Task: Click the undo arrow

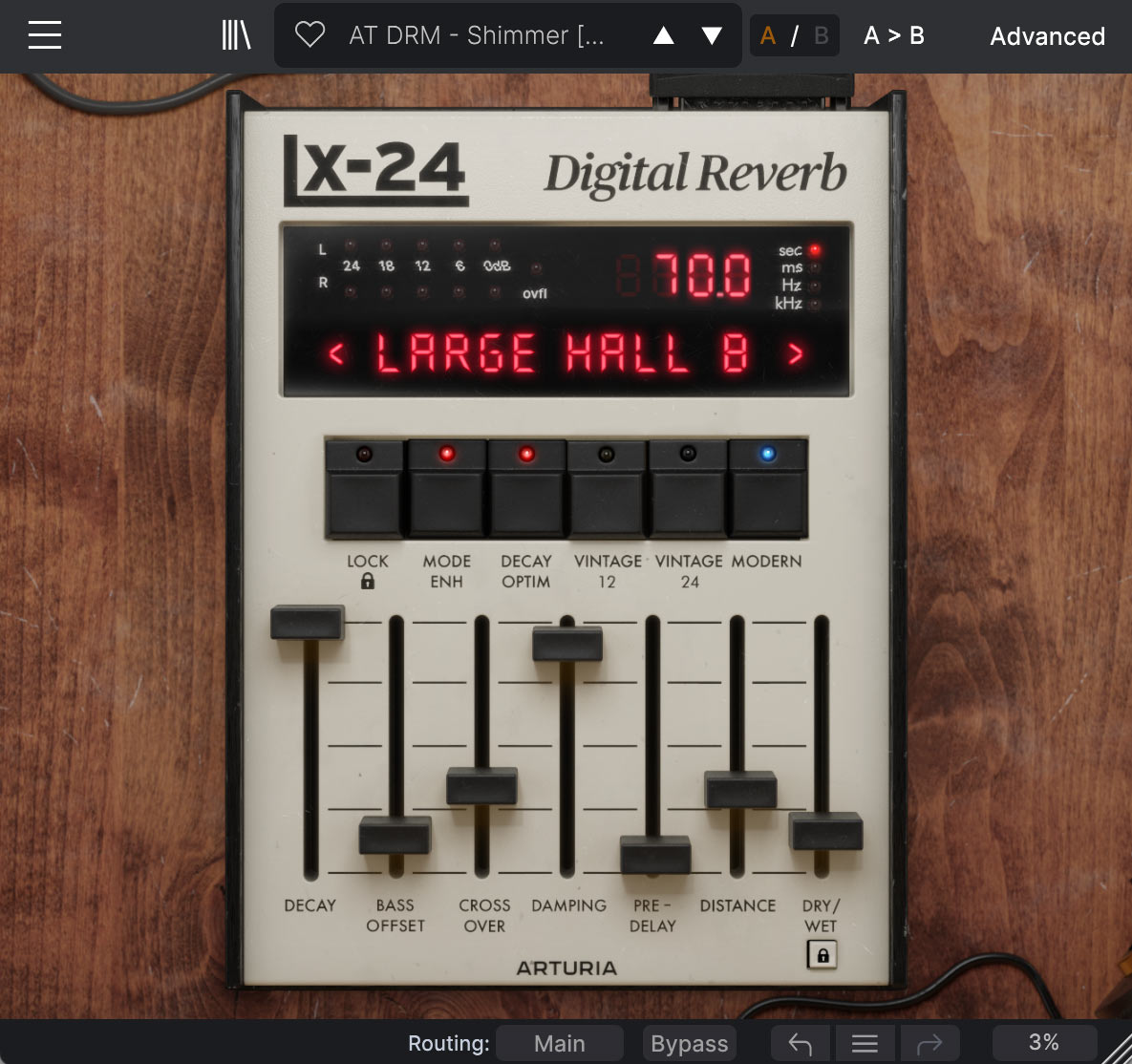Action: [x=801, y=1044]
